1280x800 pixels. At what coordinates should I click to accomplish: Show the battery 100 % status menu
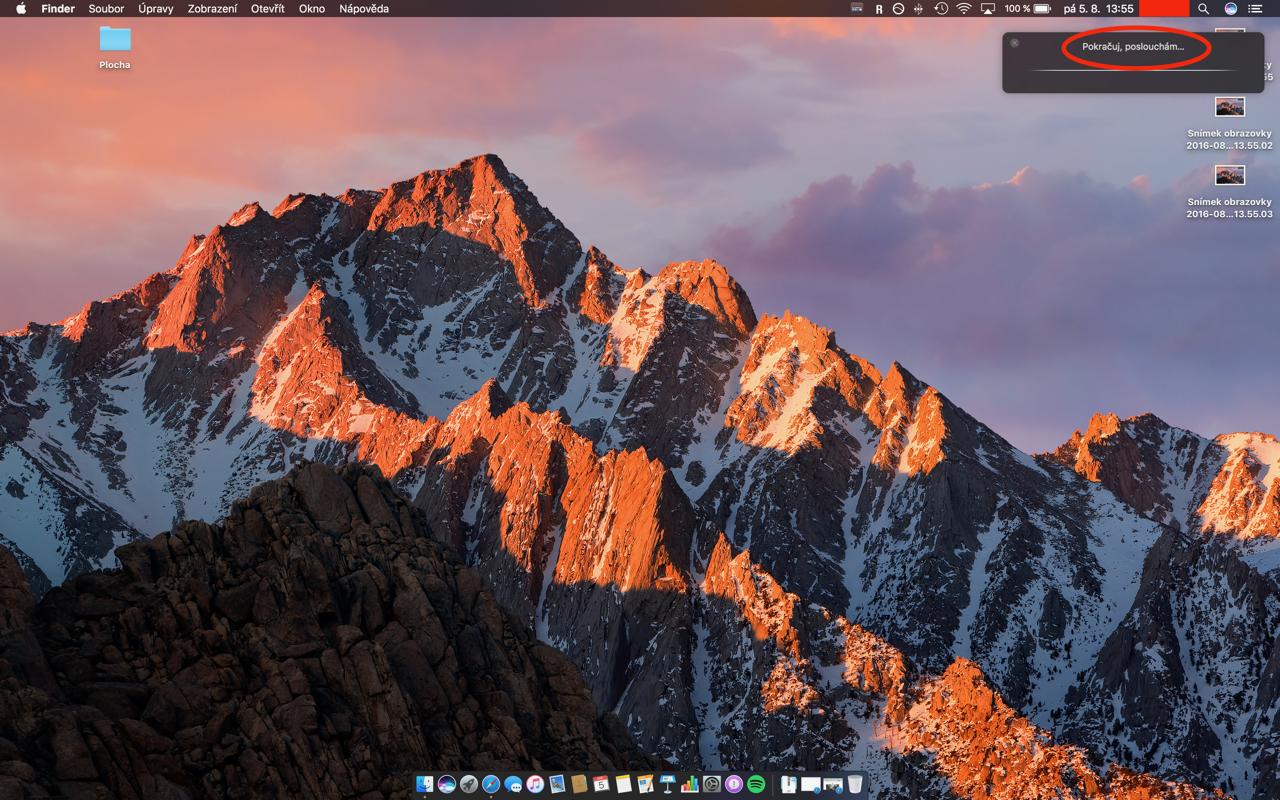[1028, 9]
